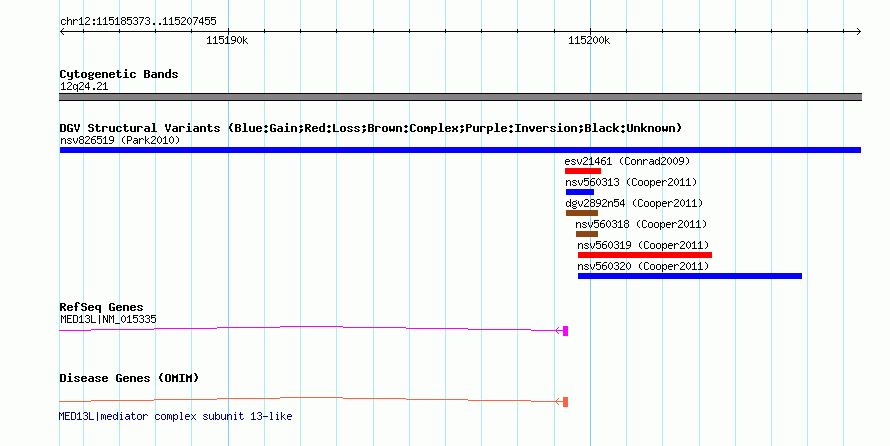Click the nsv560318 brown variant bar
Viewport: 890px width, 446px height.
click(x=587, y=234)
